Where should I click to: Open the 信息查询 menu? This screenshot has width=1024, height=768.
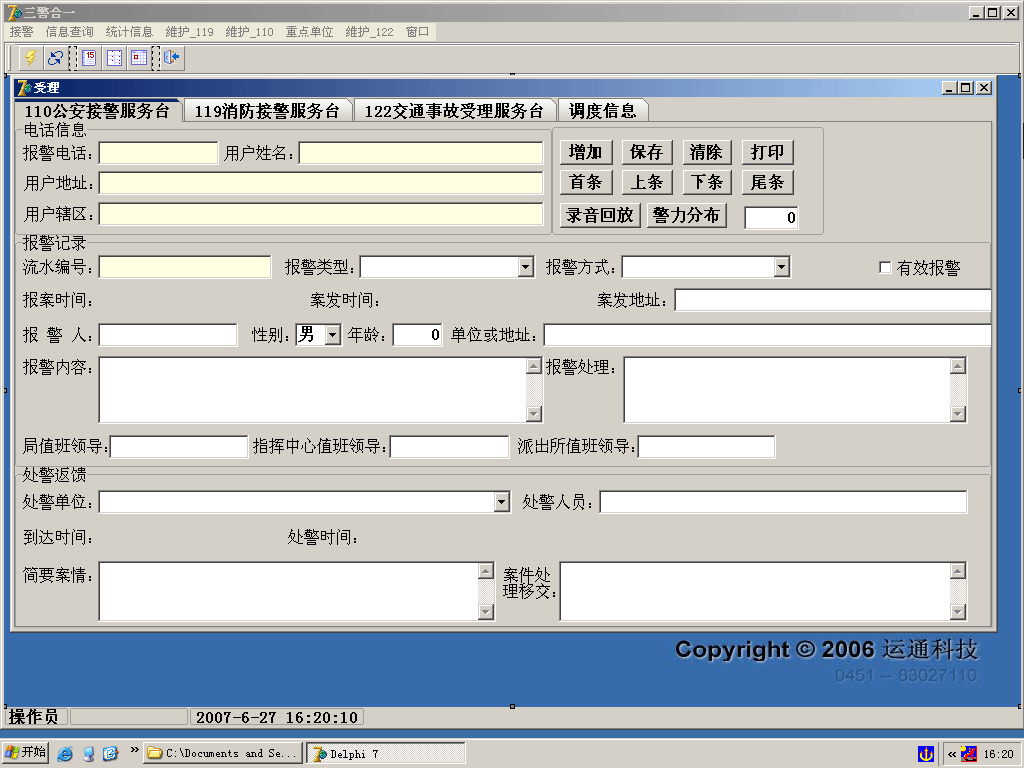[x=69, y=31]
